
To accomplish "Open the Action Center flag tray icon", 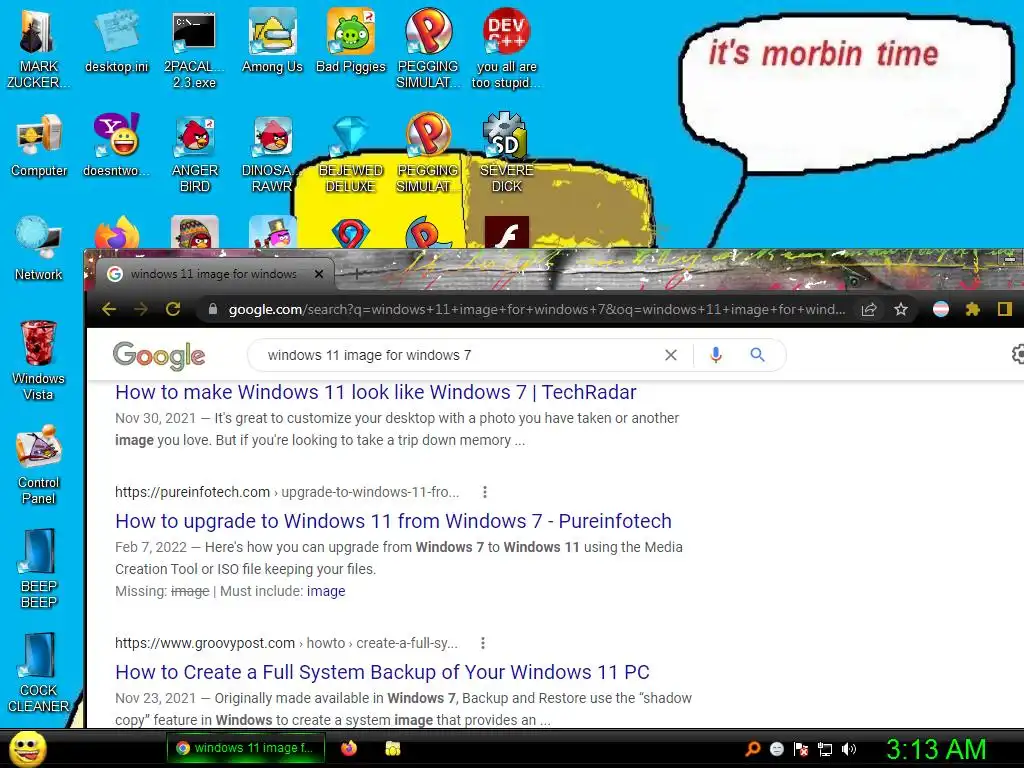I will point(801,749).
